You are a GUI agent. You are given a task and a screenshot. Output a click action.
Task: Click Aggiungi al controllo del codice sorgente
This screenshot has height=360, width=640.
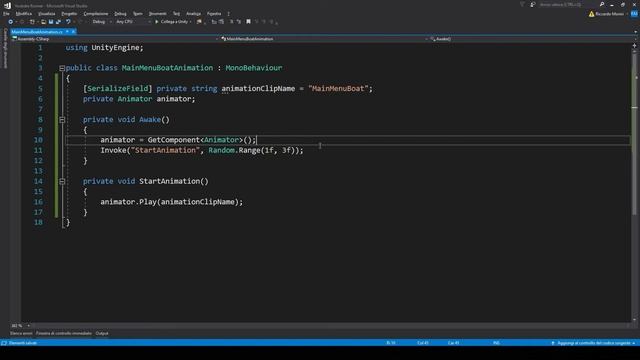click(x=594, y=343)
